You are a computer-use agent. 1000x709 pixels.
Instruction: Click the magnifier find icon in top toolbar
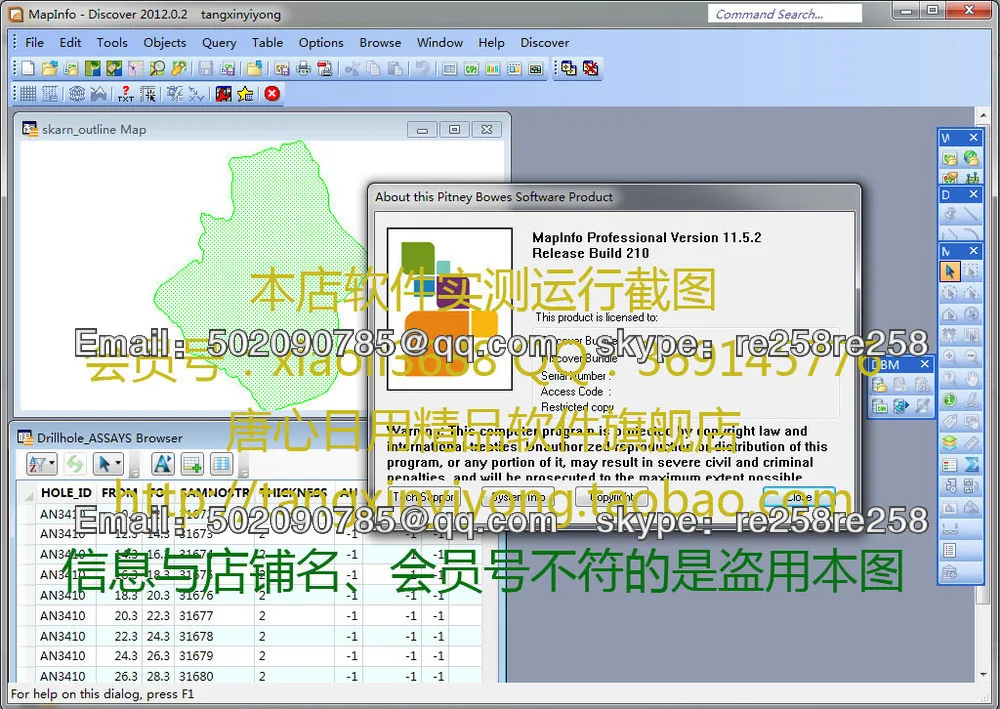[x=157, y=68]
